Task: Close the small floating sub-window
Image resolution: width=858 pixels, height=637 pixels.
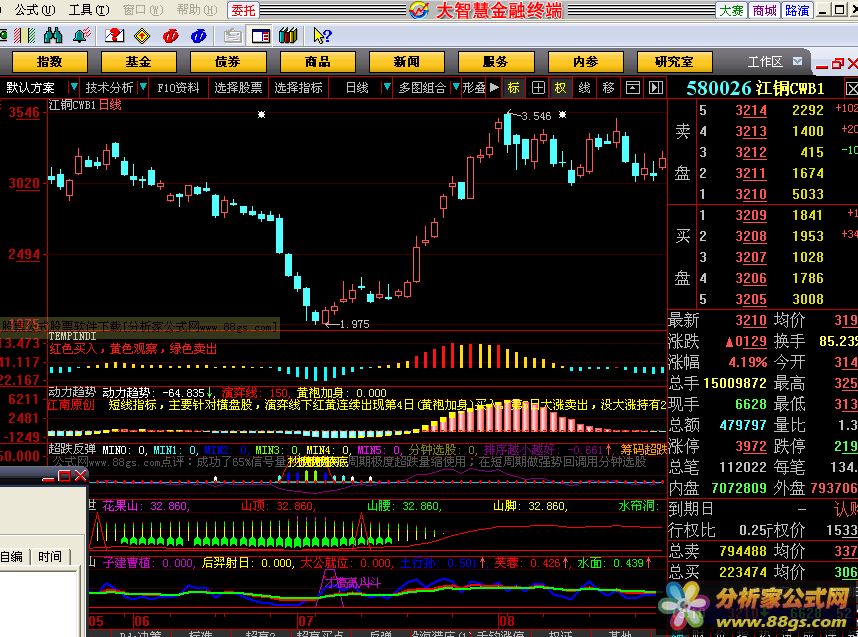Action: coord(80,476)
